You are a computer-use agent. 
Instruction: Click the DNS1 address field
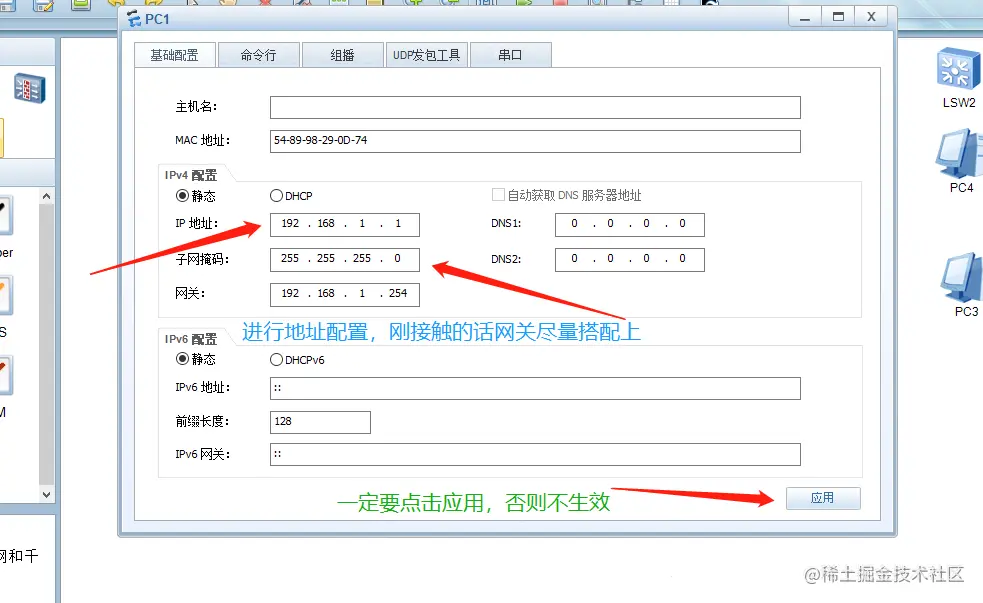629,224
